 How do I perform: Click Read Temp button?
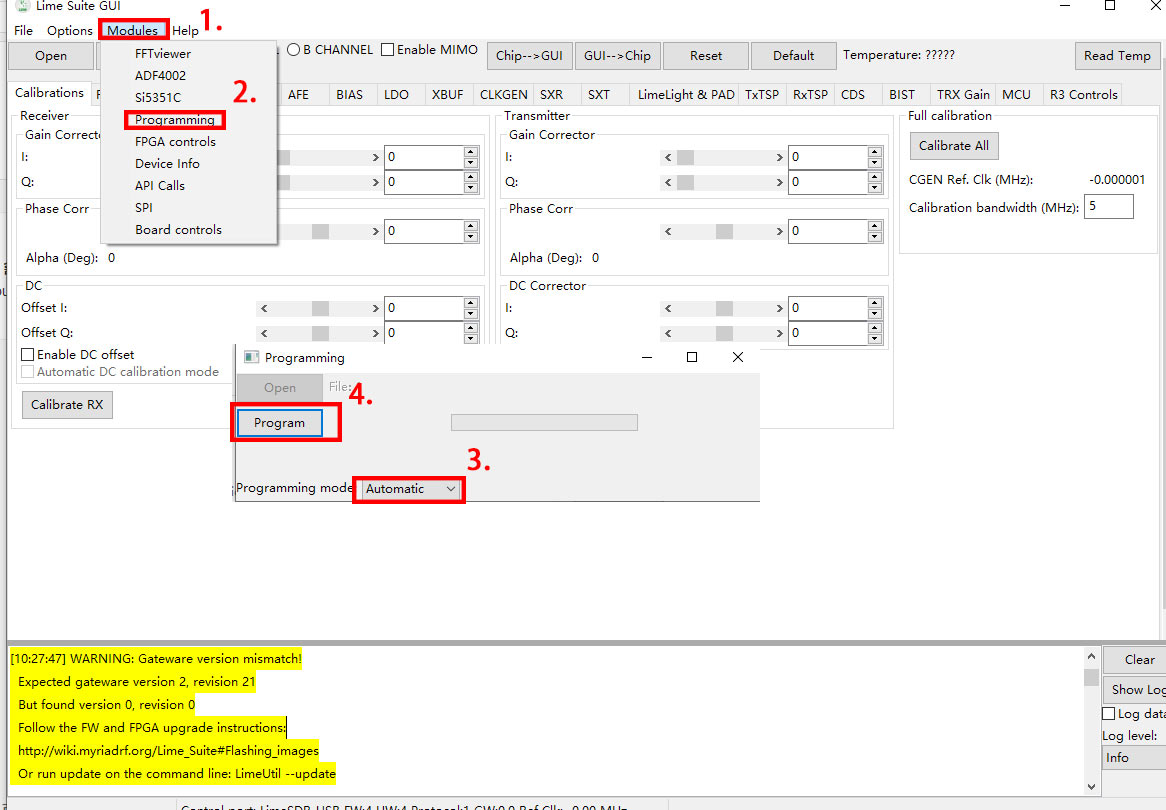(x=1117, y=56)
